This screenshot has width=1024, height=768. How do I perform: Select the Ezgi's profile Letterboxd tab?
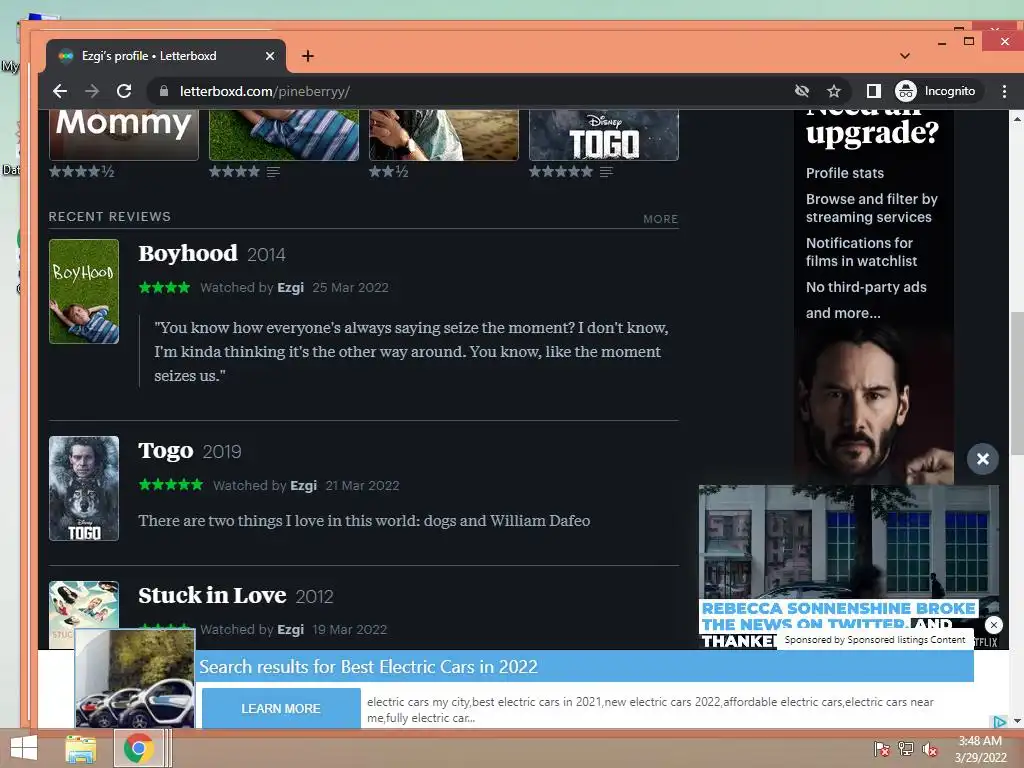(166, 56)
